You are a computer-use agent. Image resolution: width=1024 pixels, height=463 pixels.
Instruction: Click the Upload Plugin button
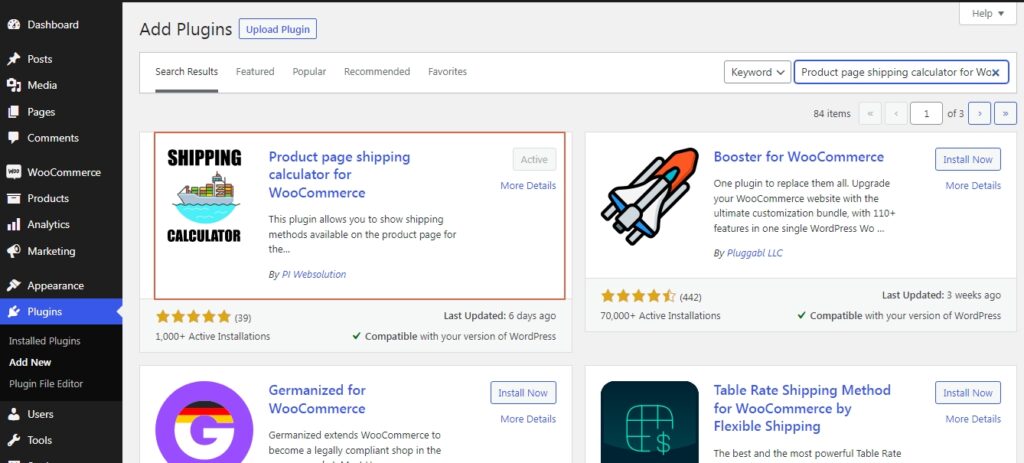click(278, 29)
